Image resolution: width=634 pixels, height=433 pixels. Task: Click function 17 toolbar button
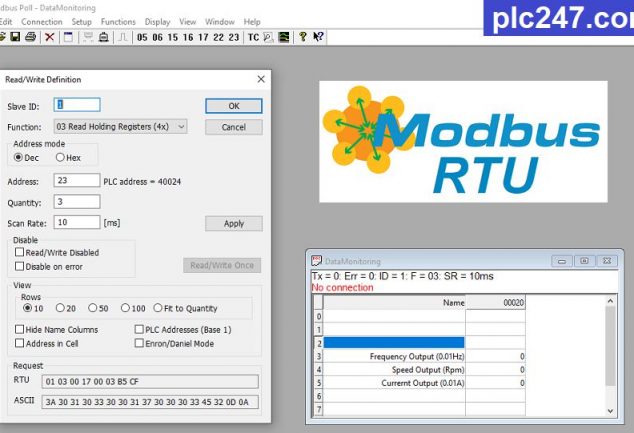click(203, 38)
